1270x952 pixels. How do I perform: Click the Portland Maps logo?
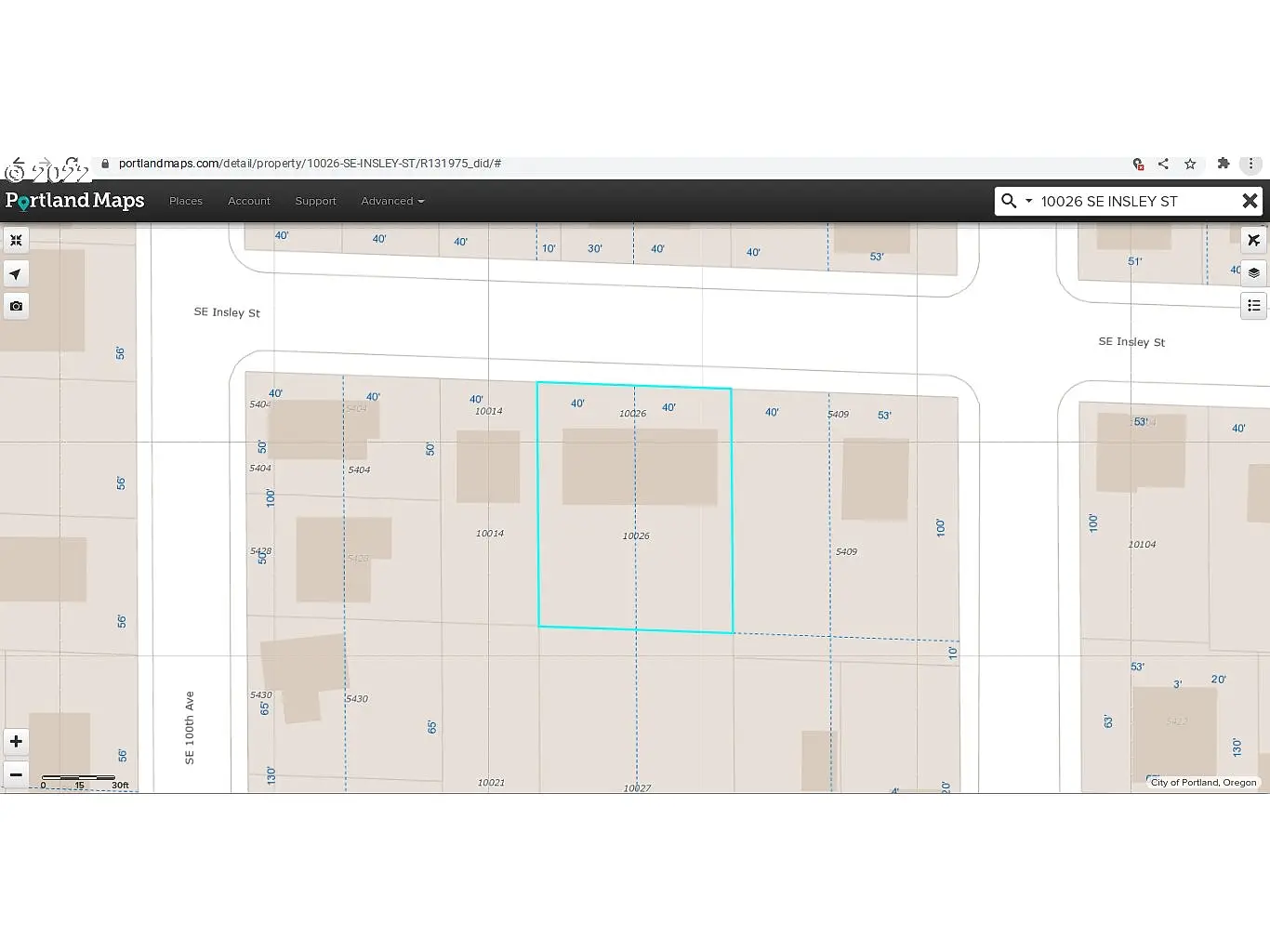(x=75, y=201)
